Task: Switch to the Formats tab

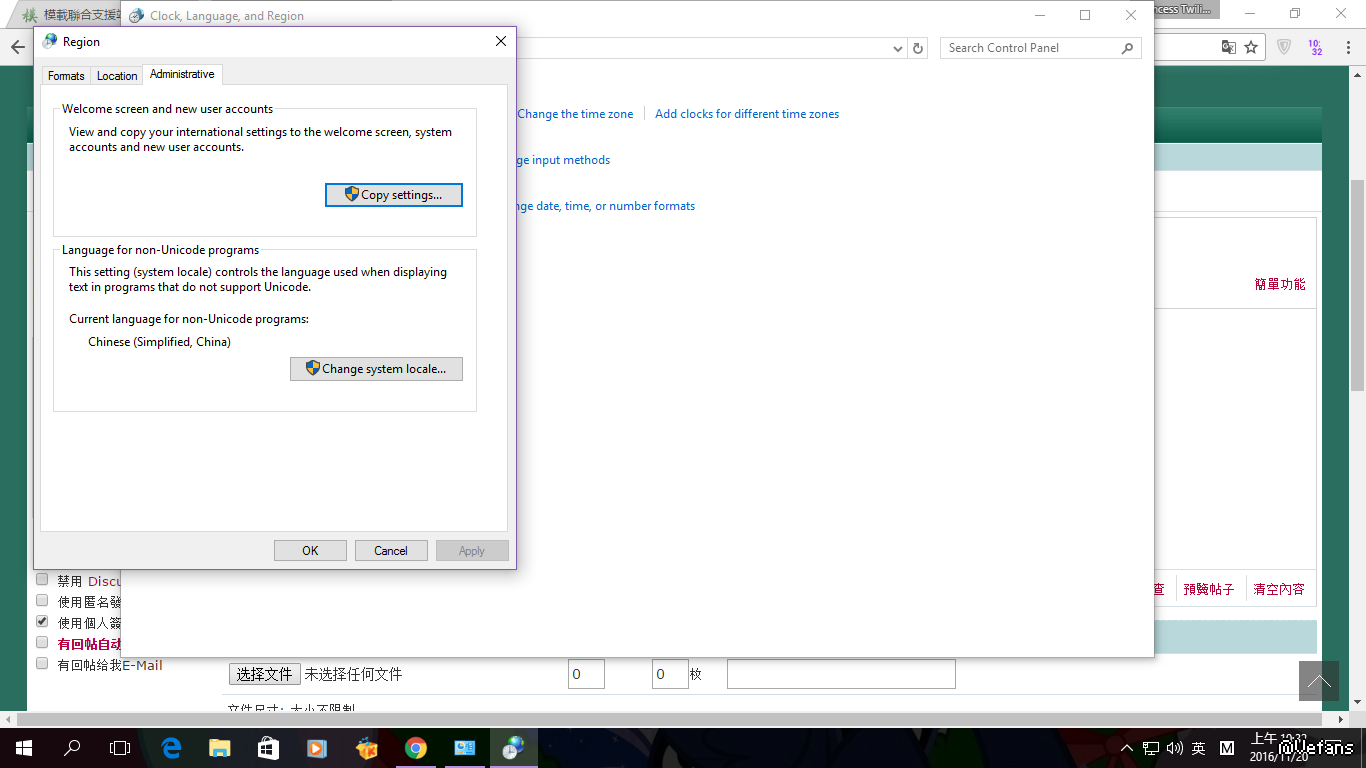Action: (x=66, y=76)
